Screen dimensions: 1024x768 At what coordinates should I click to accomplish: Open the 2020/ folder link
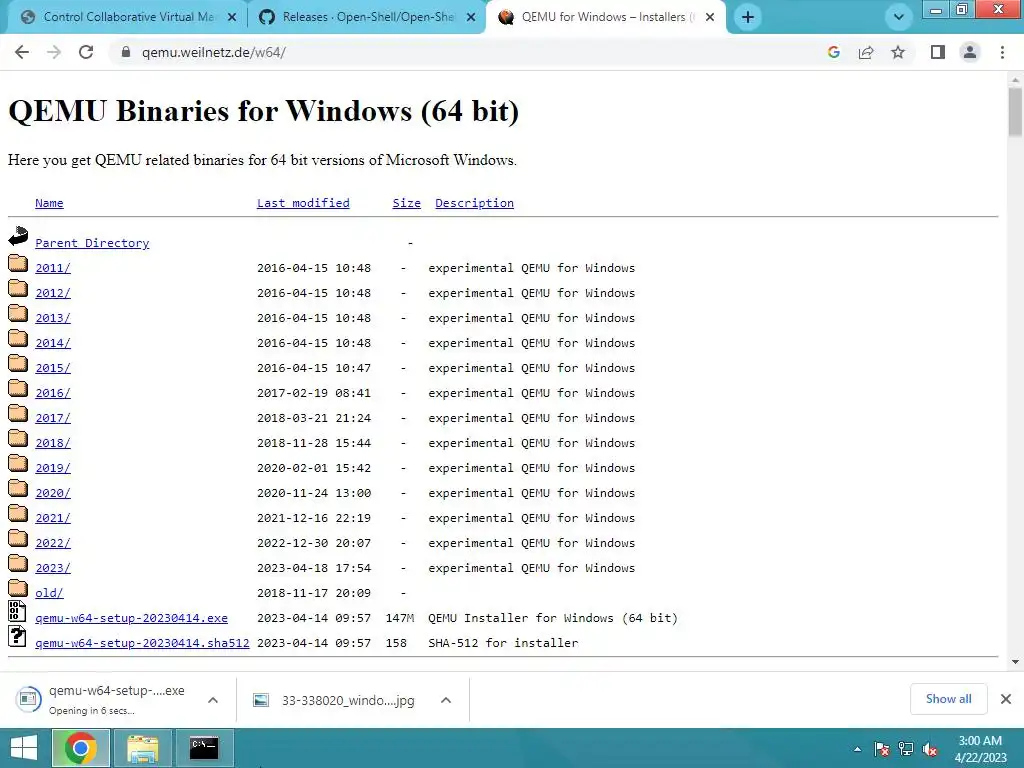53,493
